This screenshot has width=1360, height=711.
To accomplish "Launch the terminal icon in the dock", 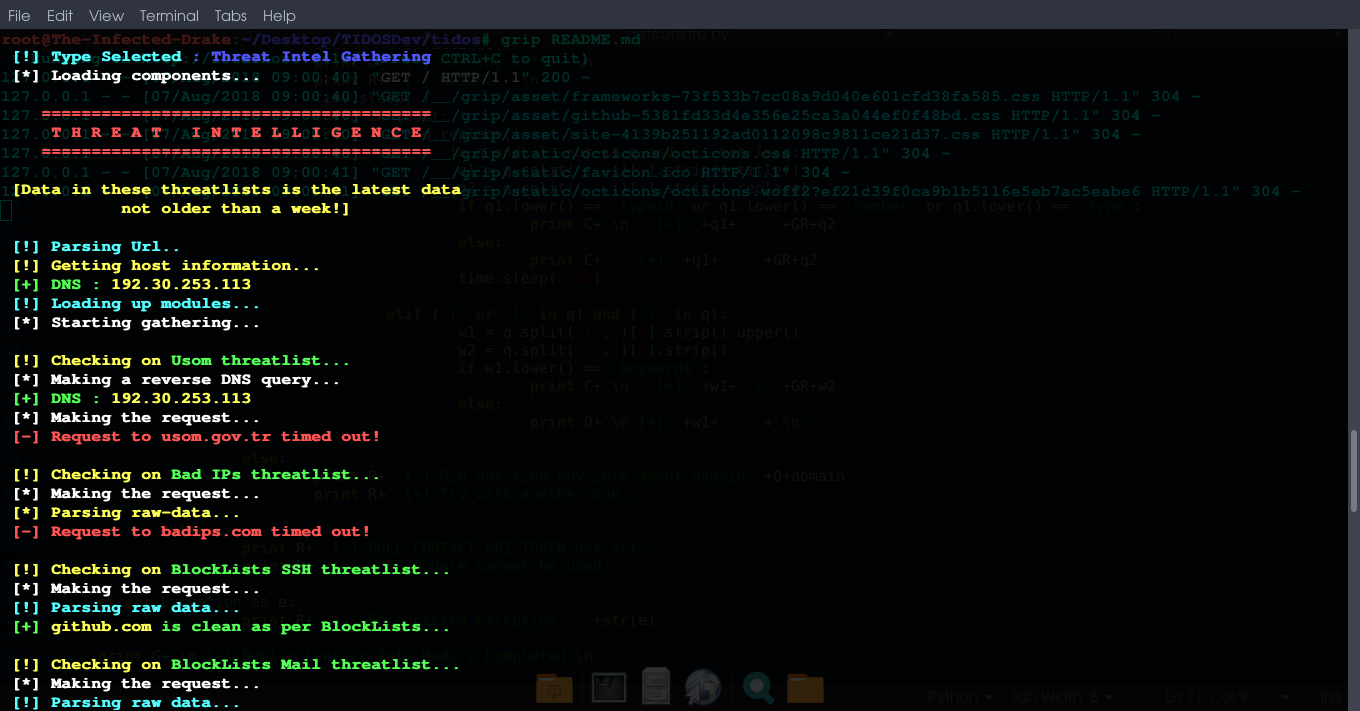I will (x=609, y=688).
